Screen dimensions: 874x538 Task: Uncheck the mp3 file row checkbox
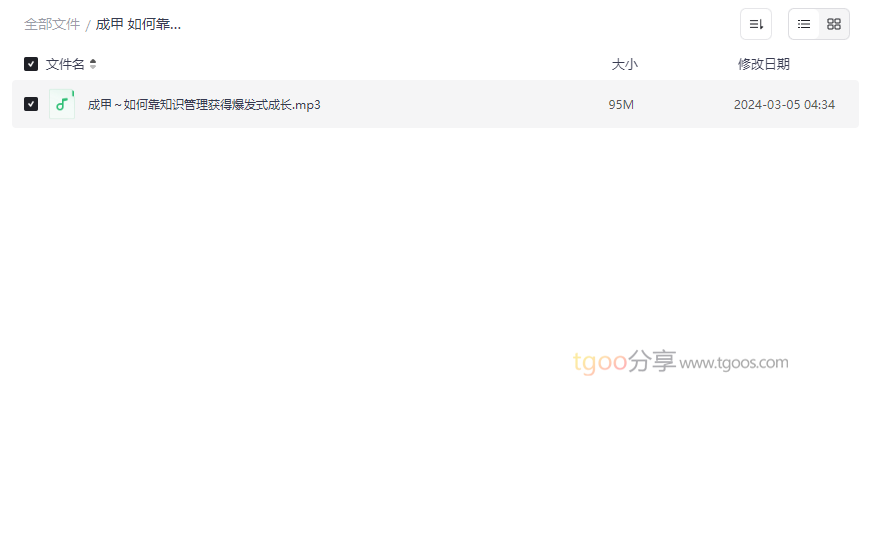point(31,104)
